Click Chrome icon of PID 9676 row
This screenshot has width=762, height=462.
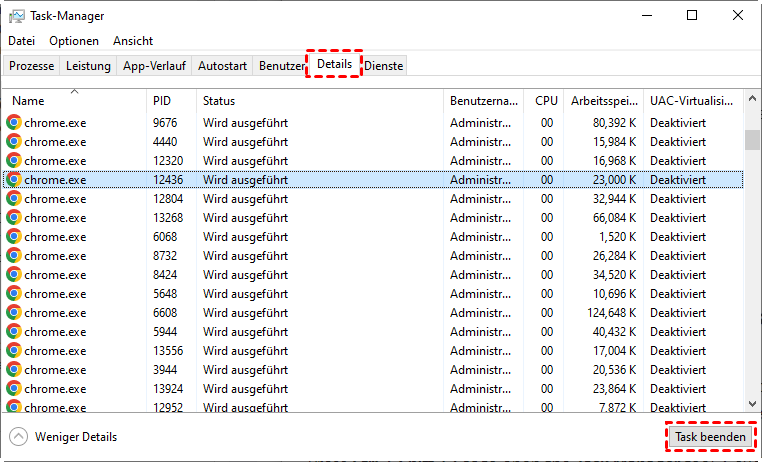point(14,122)
